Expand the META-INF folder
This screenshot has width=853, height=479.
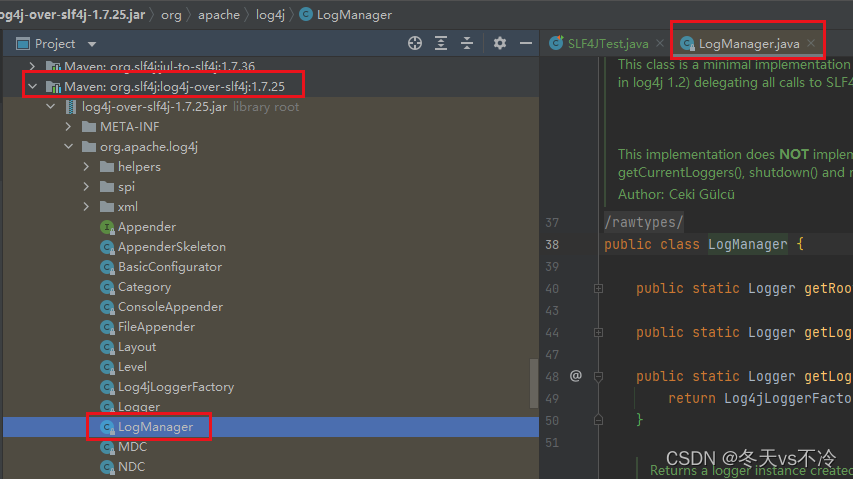(68, 127)
